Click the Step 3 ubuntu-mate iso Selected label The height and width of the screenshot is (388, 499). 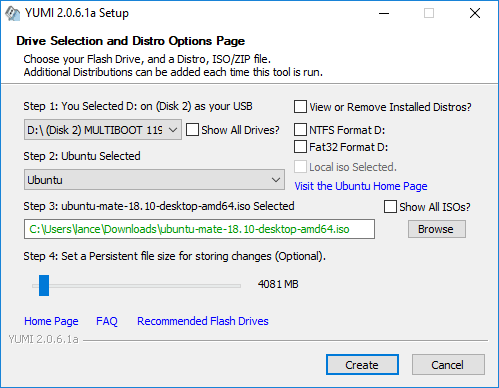tap(159, 206)
